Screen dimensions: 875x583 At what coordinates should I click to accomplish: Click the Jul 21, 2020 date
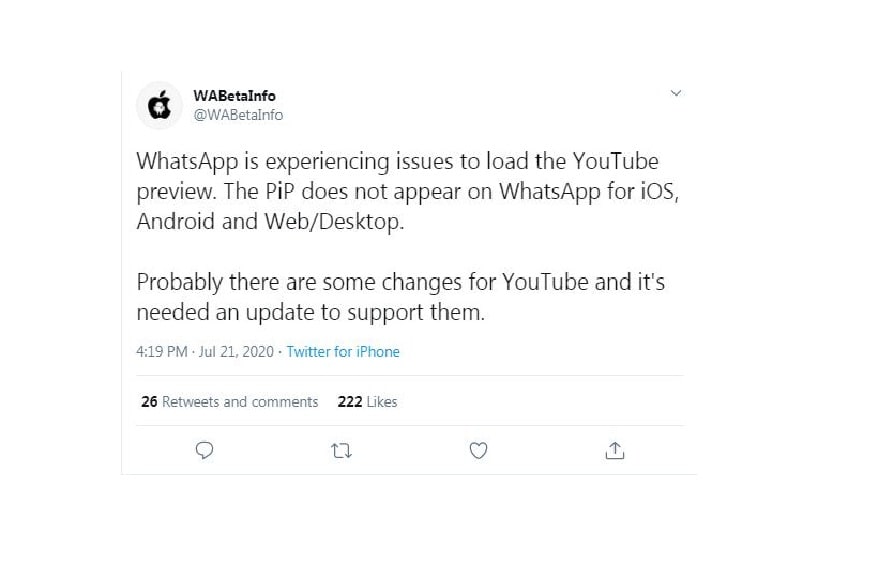[236, 352]
